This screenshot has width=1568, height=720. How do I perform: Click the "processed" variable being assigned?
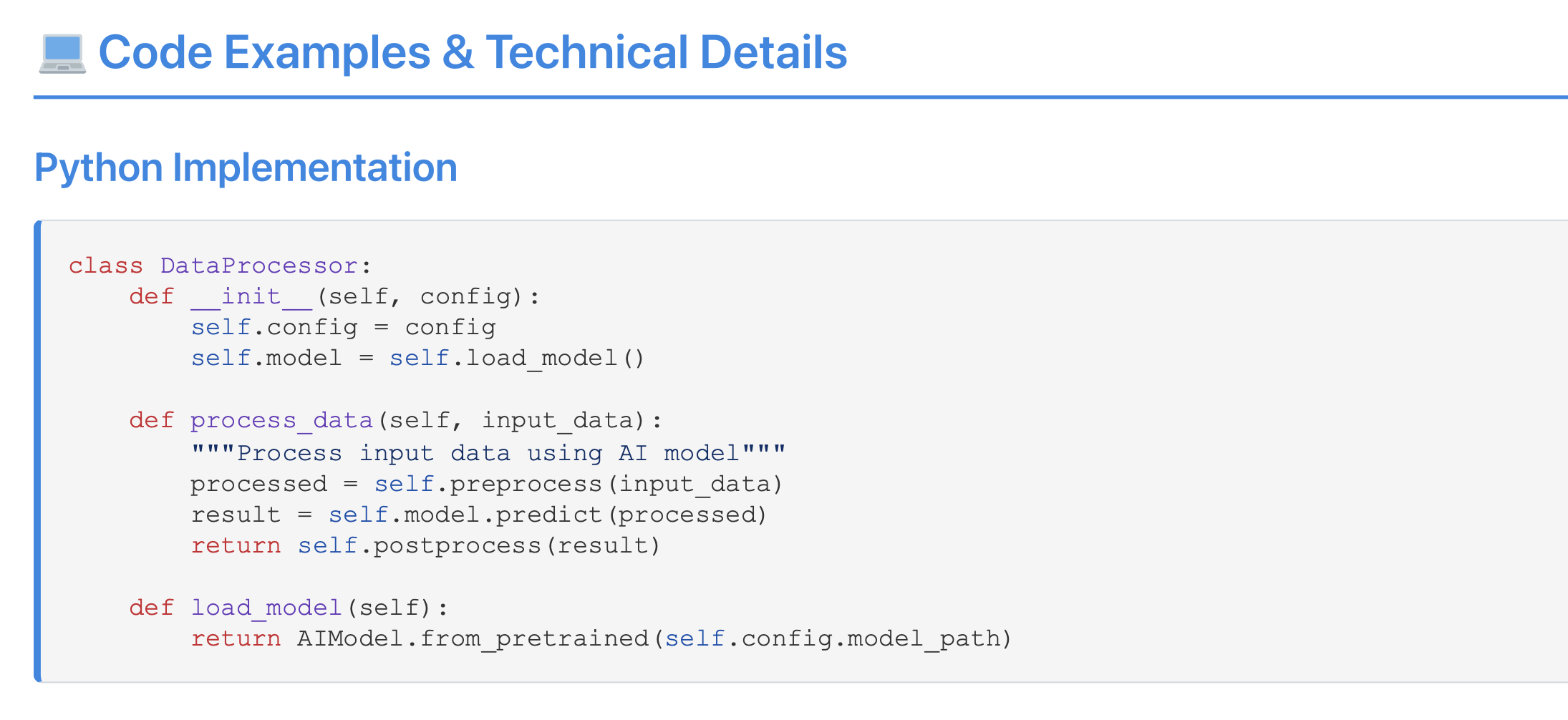coord(258,485)
